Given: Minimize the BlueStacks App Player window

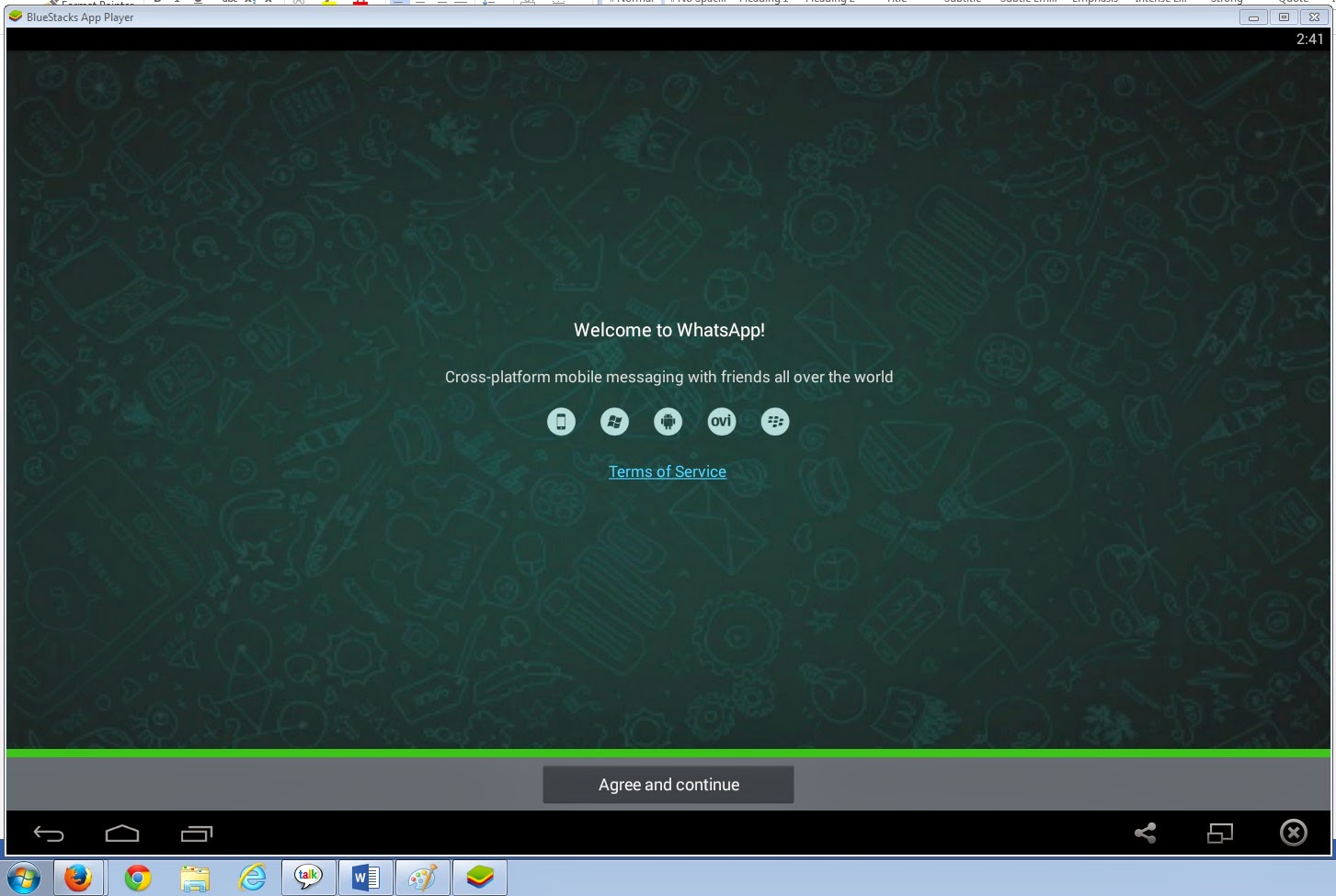Looking at the screenshot, I should (x=1253, y=17).
